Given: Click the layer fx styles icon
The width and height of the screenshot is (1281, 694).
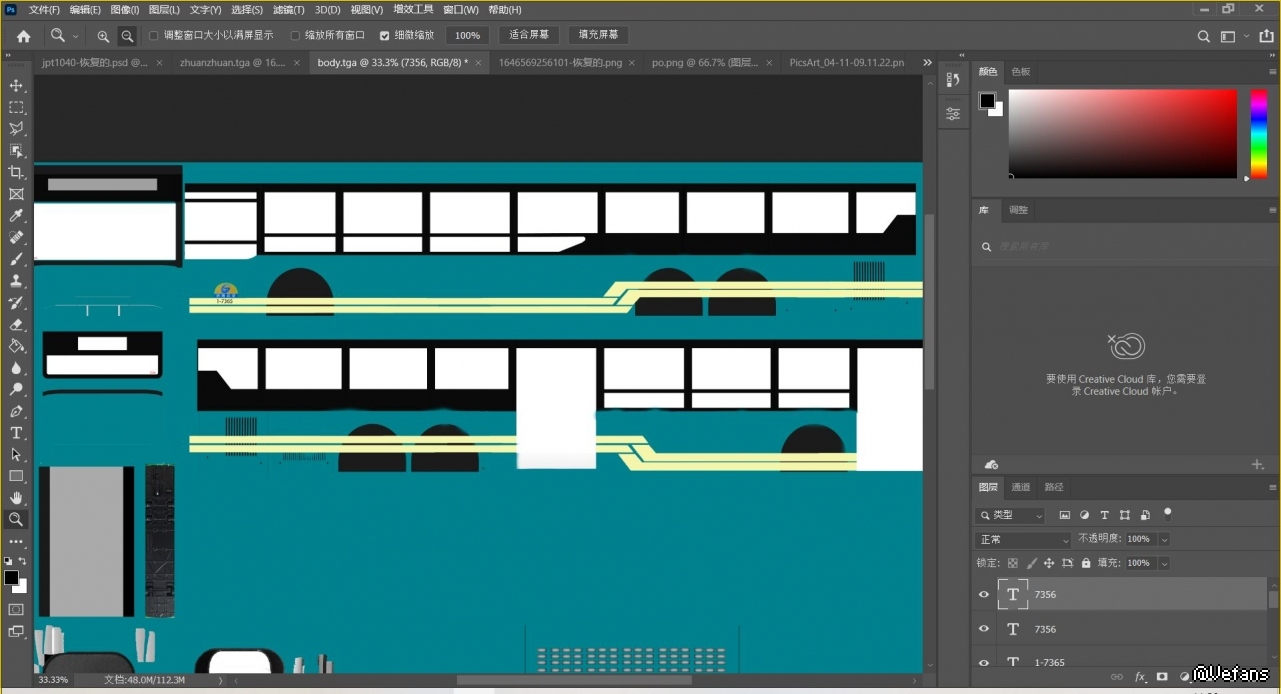Looking at the screenshot, I should tap(1139, 677).
